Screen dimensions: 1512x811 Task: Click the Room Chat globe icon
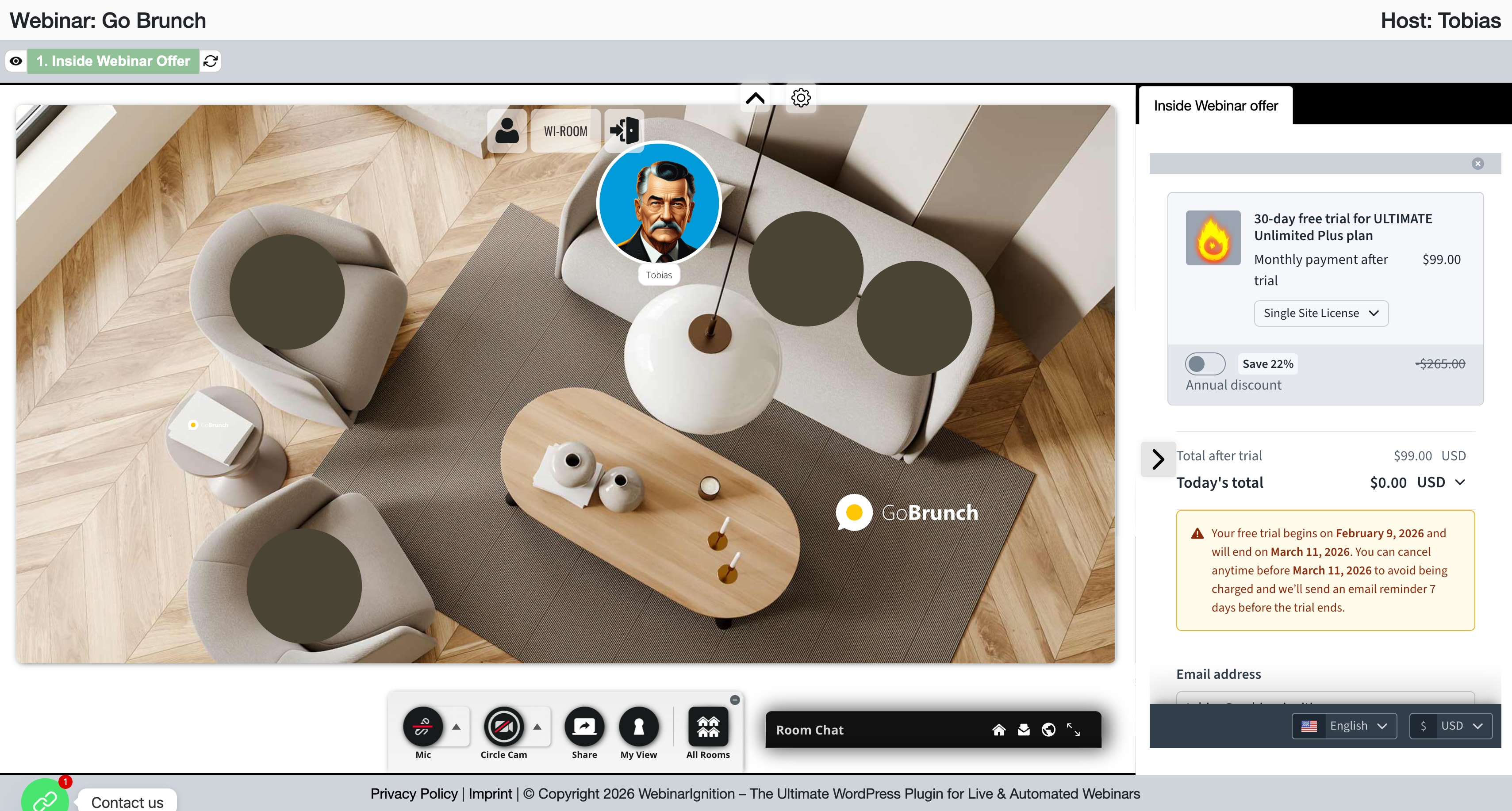1048,730
